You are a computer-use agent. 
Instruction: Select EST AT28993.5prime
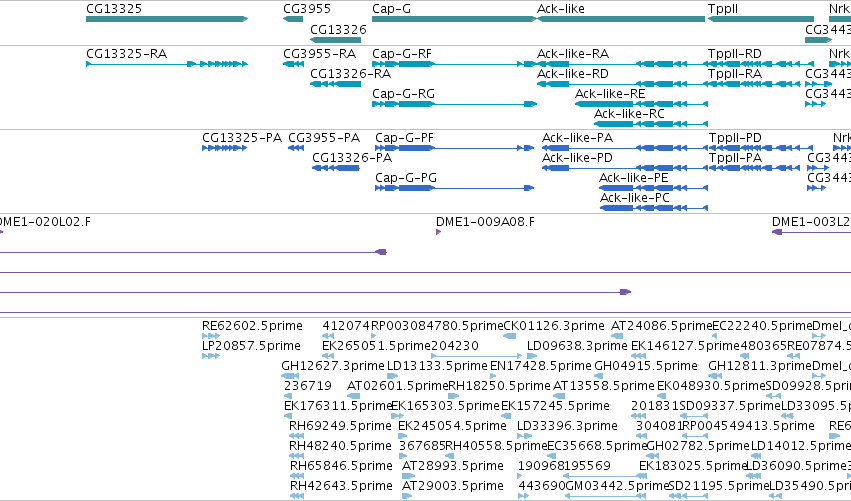[453, 466]
